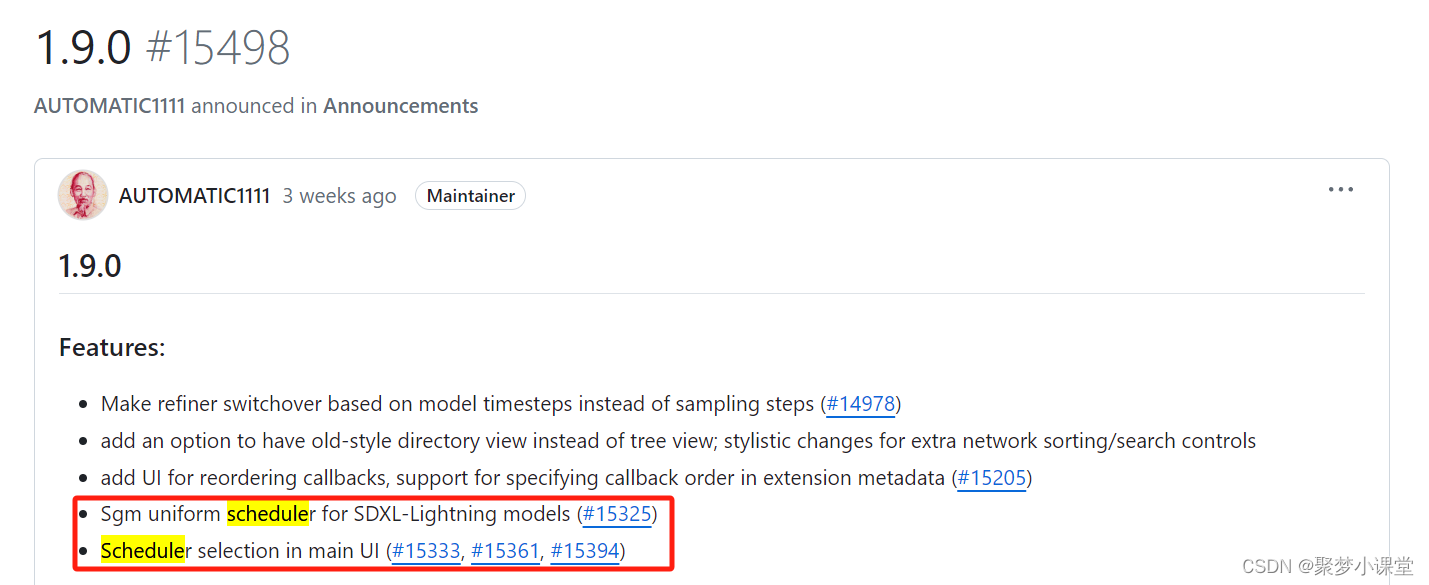
Task: Click the '3 weeks ago' timestamp
Action: (339, 196)
